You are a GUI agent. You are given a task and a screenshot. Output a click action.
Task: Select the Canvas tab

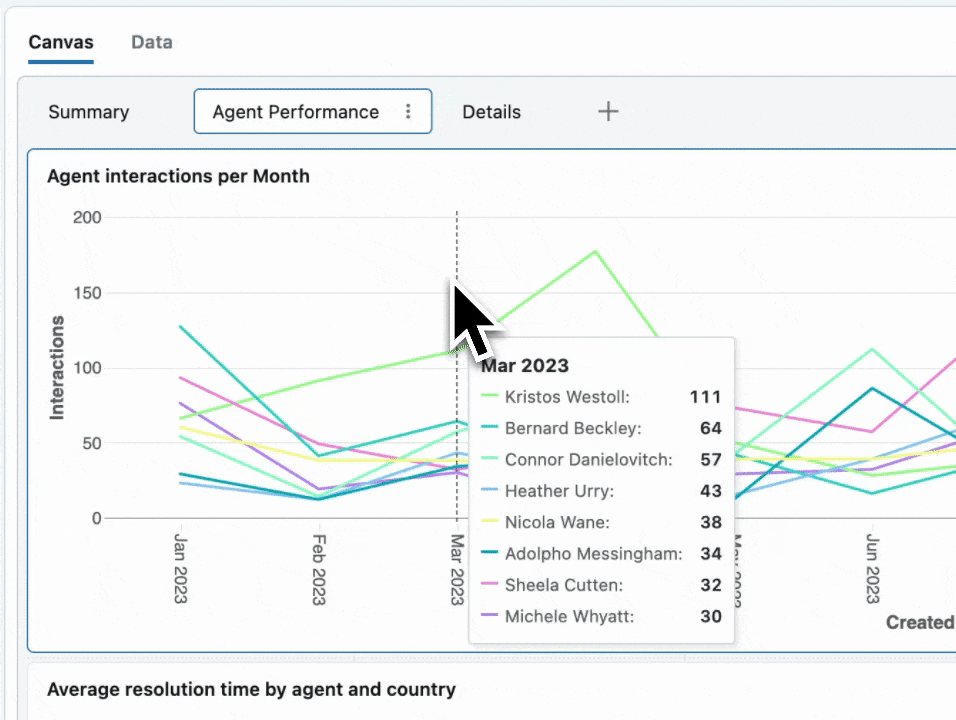pos(61,42)
